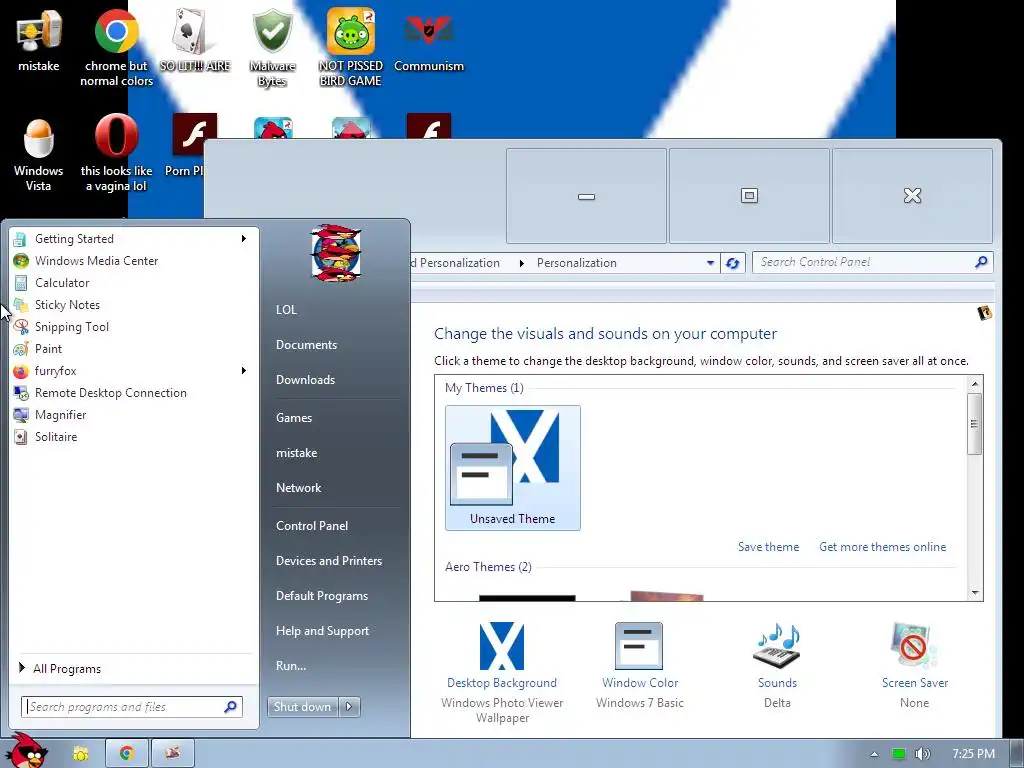Open Devices and Printers
1024x768 pixels.
click(x=328, y=561)
